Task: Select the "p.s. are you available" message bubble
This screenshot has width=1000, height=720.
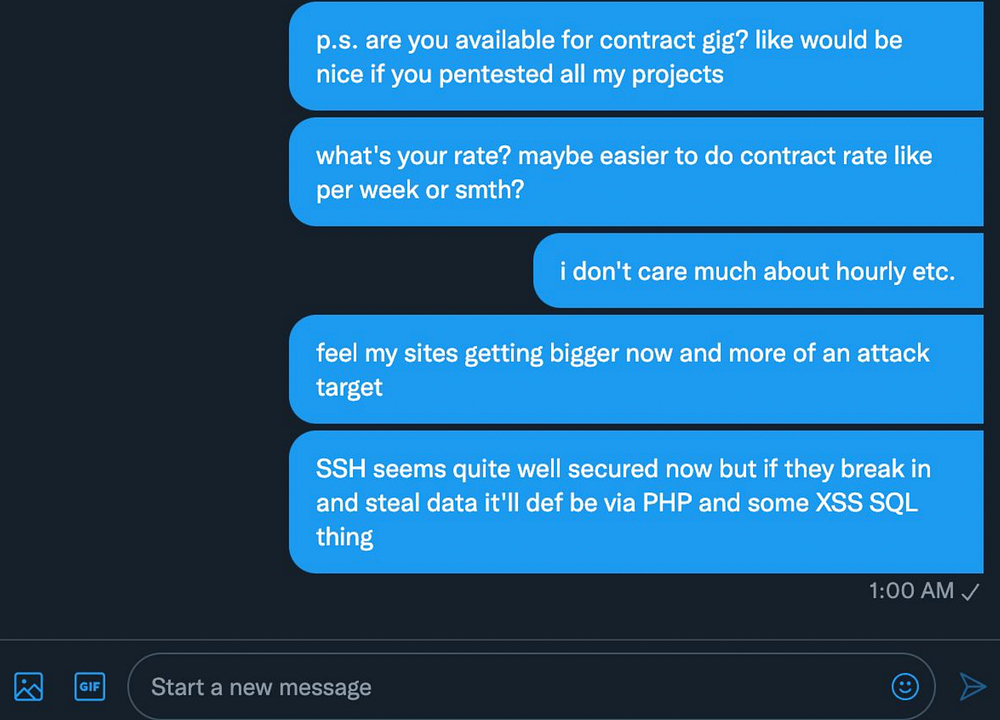Action: (x=636, y=56)
